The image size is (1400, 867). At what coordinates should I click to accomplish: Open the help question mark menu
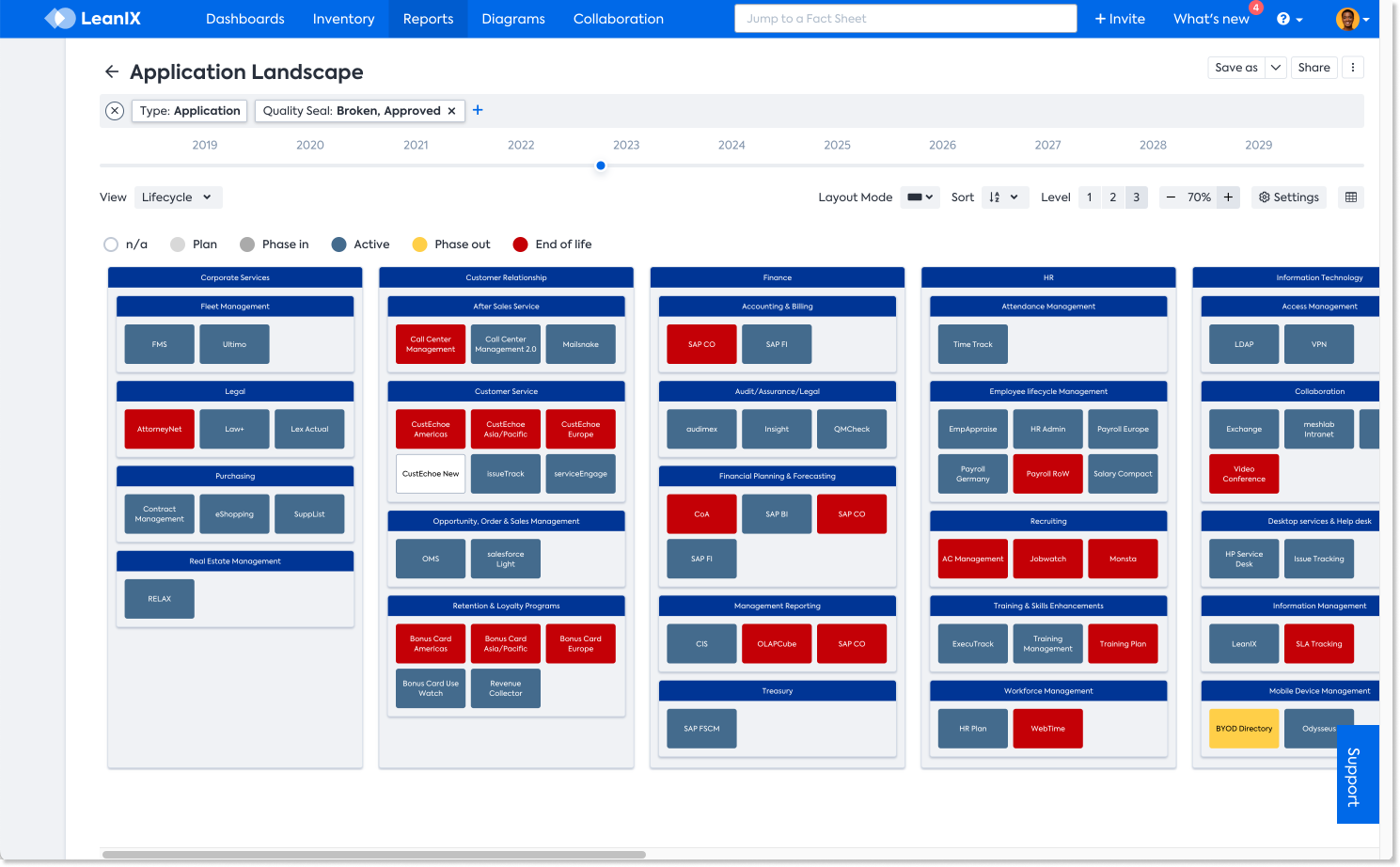point(1289,19)
